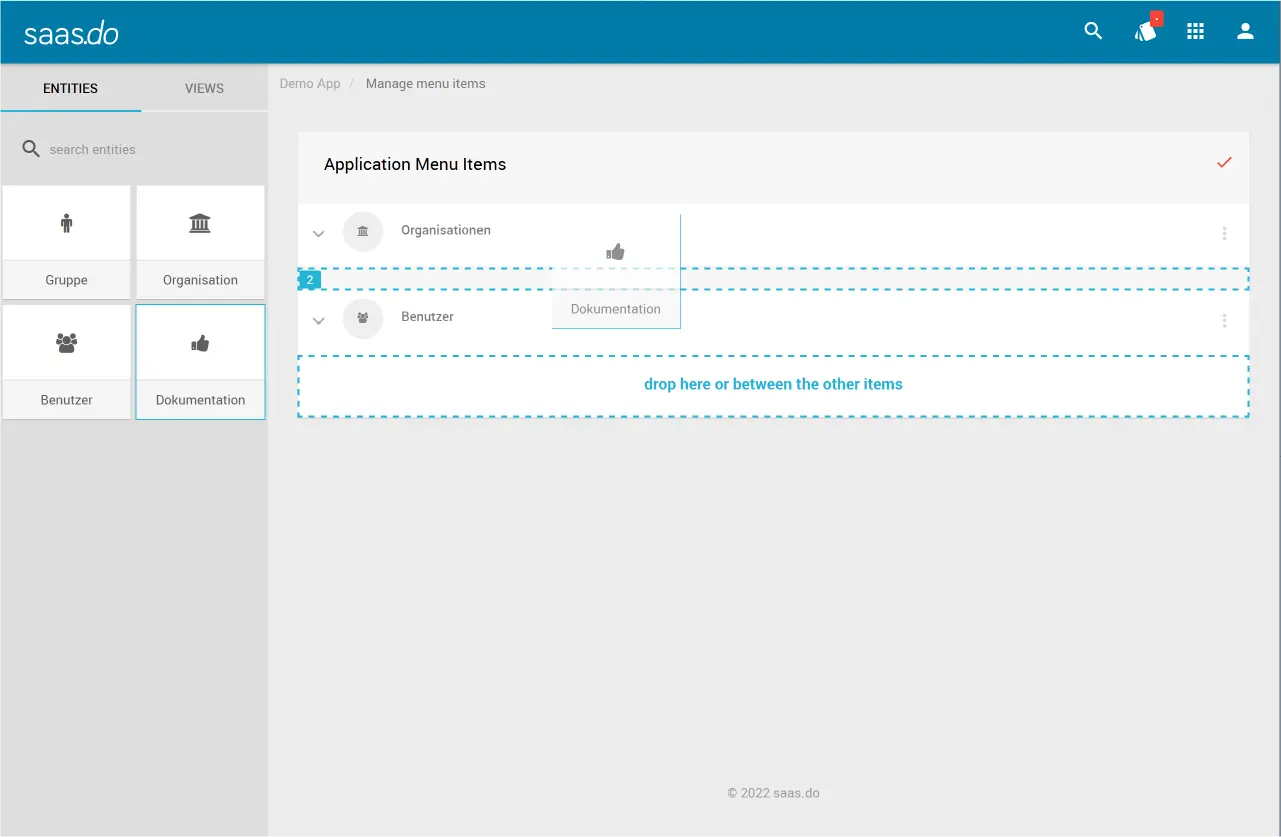Image resolution: width=1281 pixels, height=837 pixels.
Task: Select the Benutzer entity tile in sidebar
Action: [67, 362]
